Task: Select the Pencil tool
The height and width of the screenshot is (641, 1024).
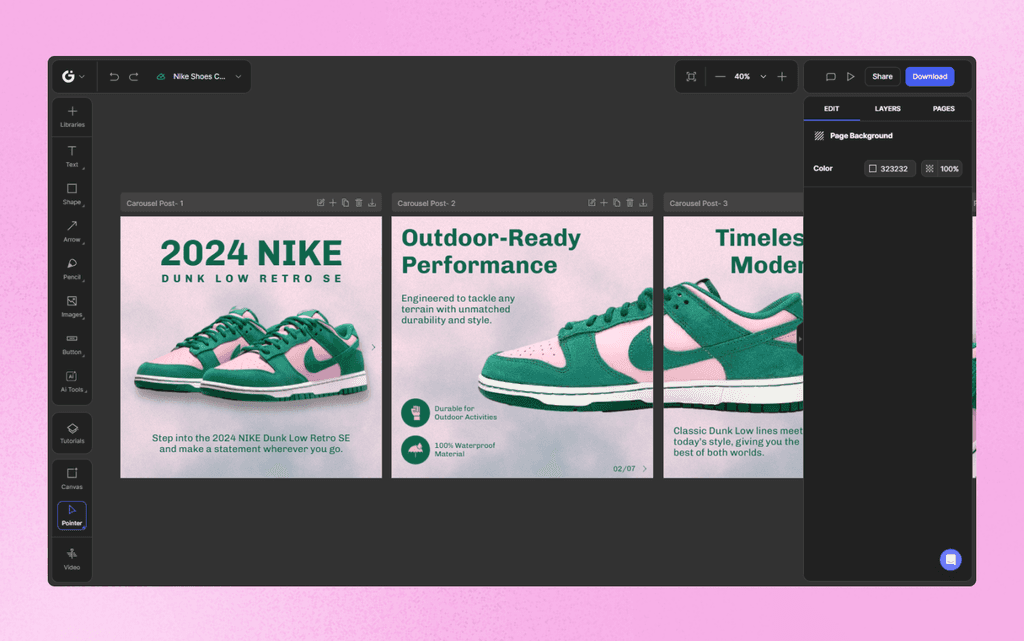Action: pos(71,269)
